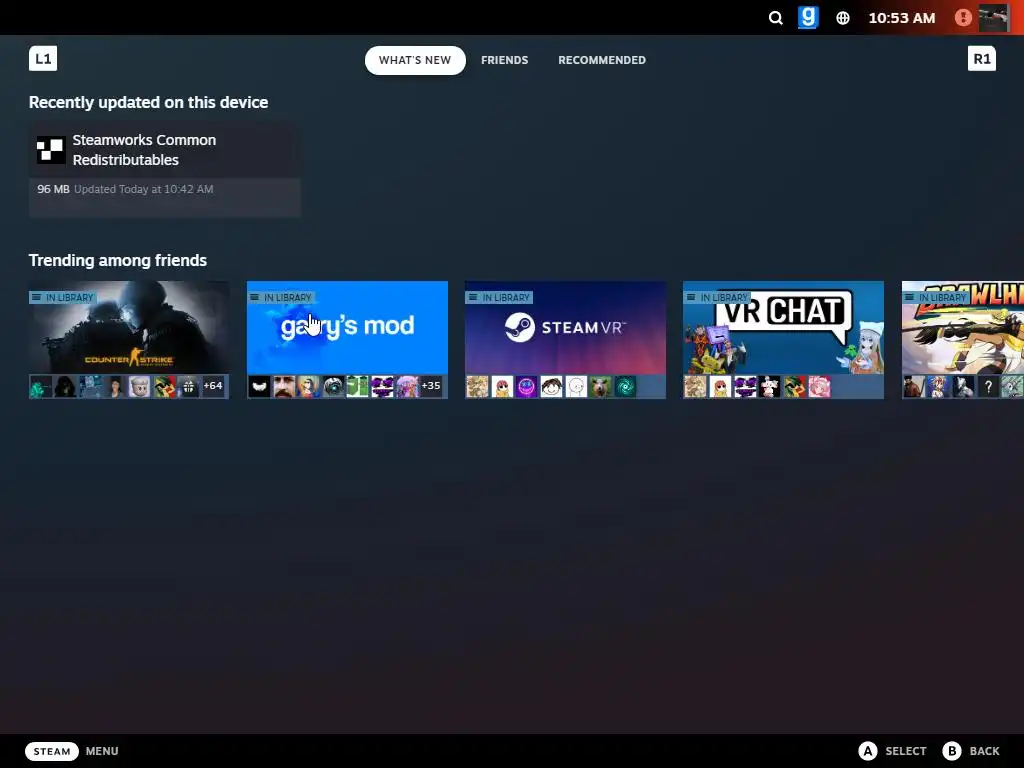Click the BACK label
Viewport: 1024px width, 768px height.
coord(984,751)
